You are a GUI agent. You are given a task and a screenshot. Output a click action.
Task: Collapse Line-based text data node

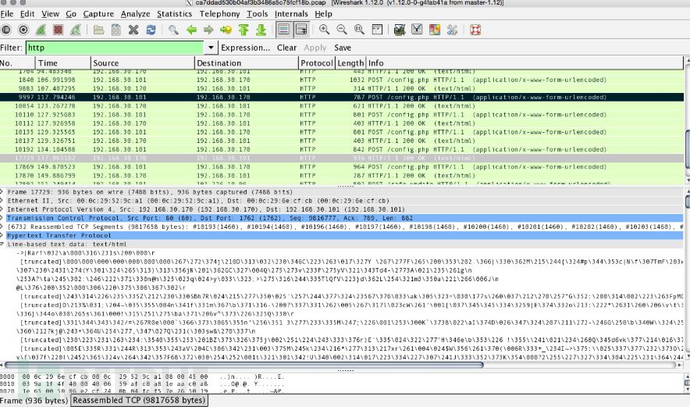(2, 244)
